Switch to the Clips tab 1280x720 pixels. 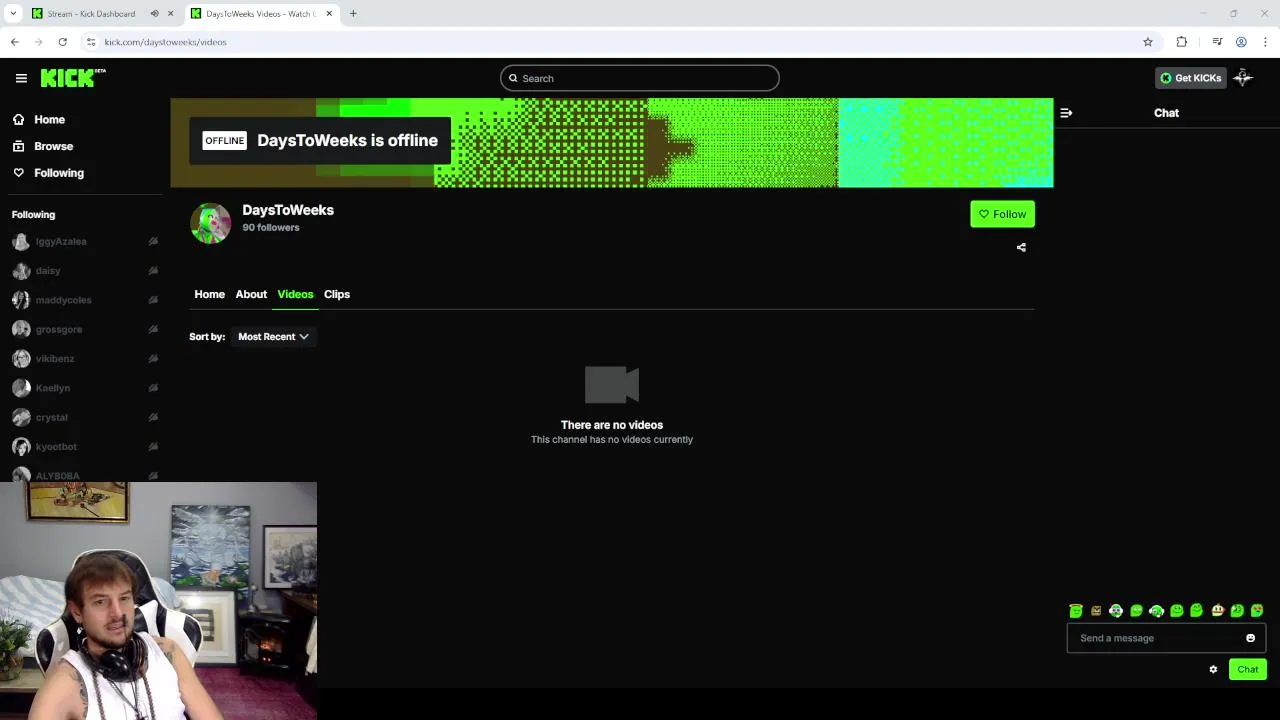(x=337, y=294)
